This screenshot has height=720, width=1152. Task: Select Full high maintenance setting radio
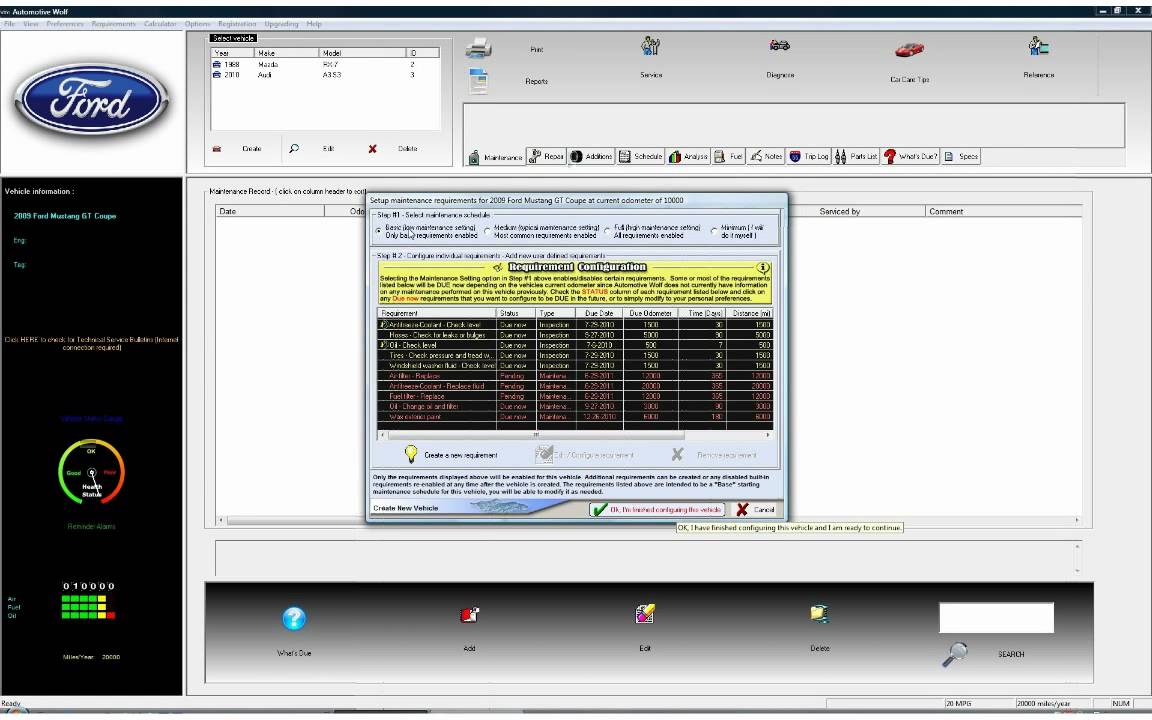pyautogui.click(x=607, y=231)
